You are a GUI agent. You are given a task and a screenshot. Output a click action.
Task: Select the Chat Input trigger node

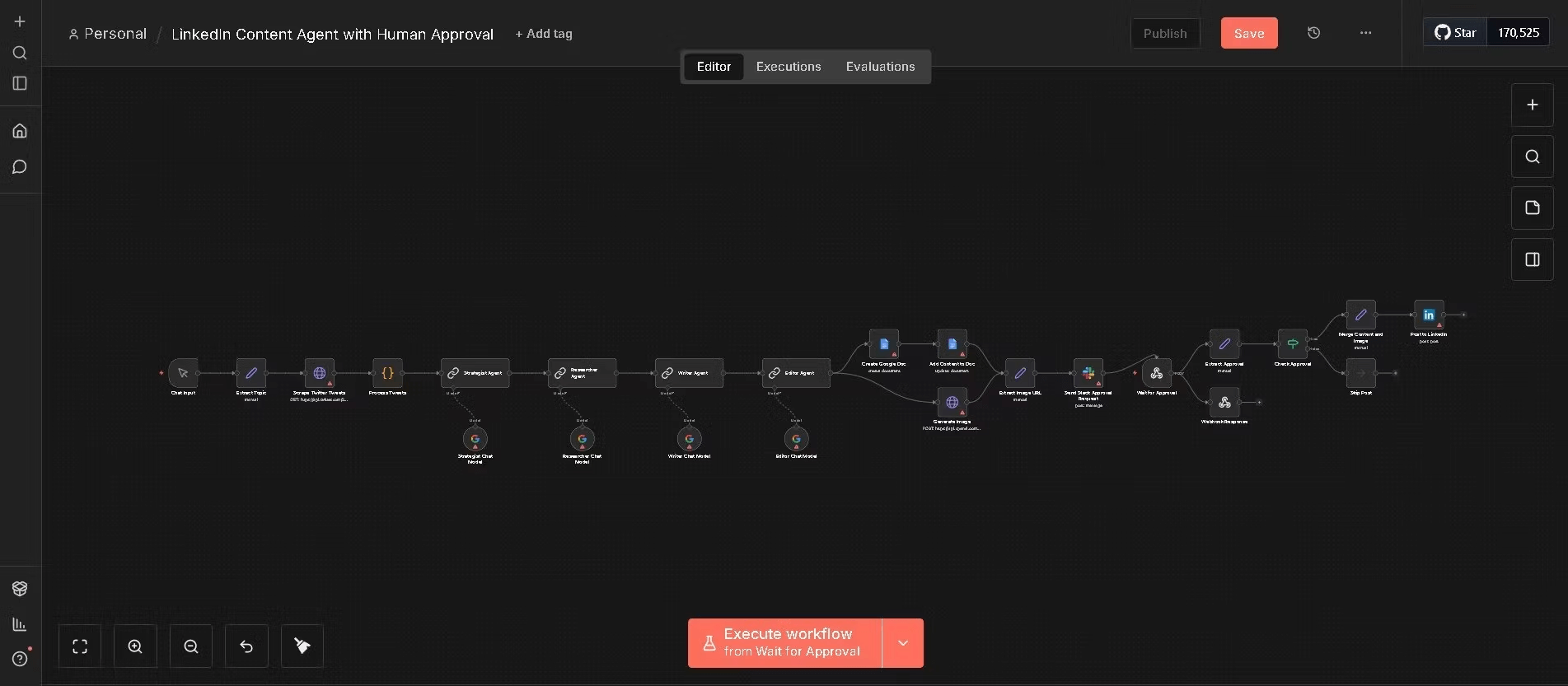(183, 373)
